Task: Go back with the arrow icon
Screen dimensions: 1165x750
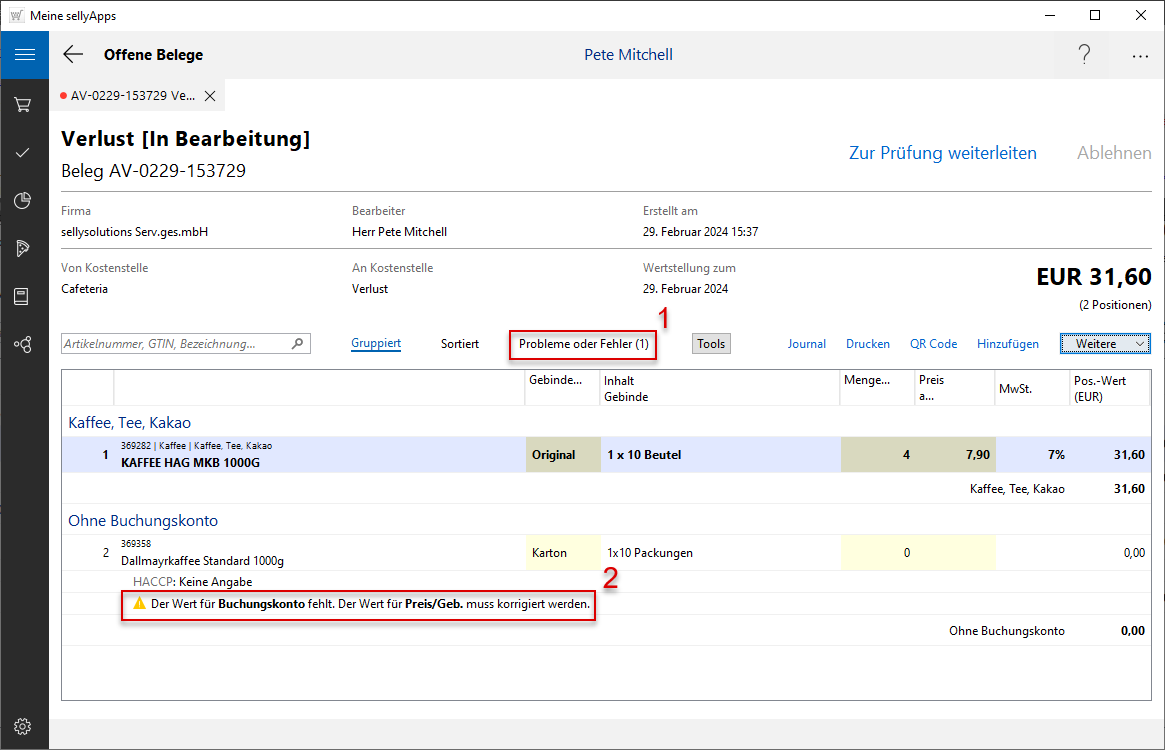Action: 73,55
